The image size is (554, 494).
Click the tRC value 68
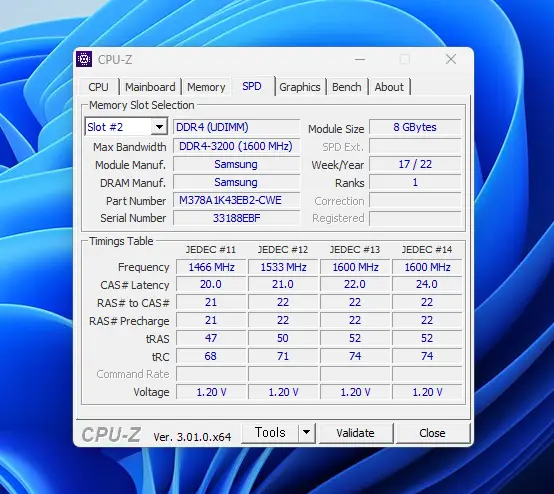pyautogui.click(x=211, y=356)
